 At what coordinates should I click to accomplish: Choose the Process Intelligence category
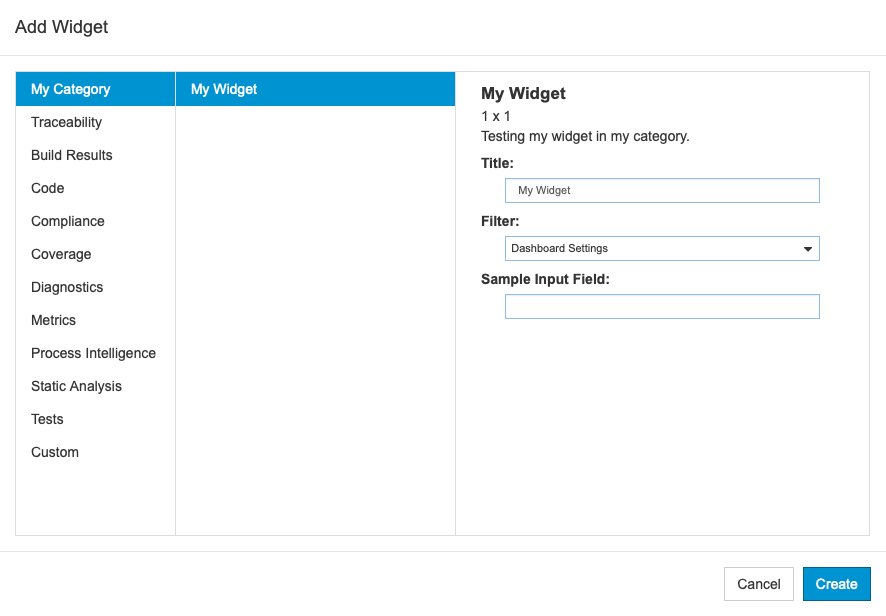point(95,353)
